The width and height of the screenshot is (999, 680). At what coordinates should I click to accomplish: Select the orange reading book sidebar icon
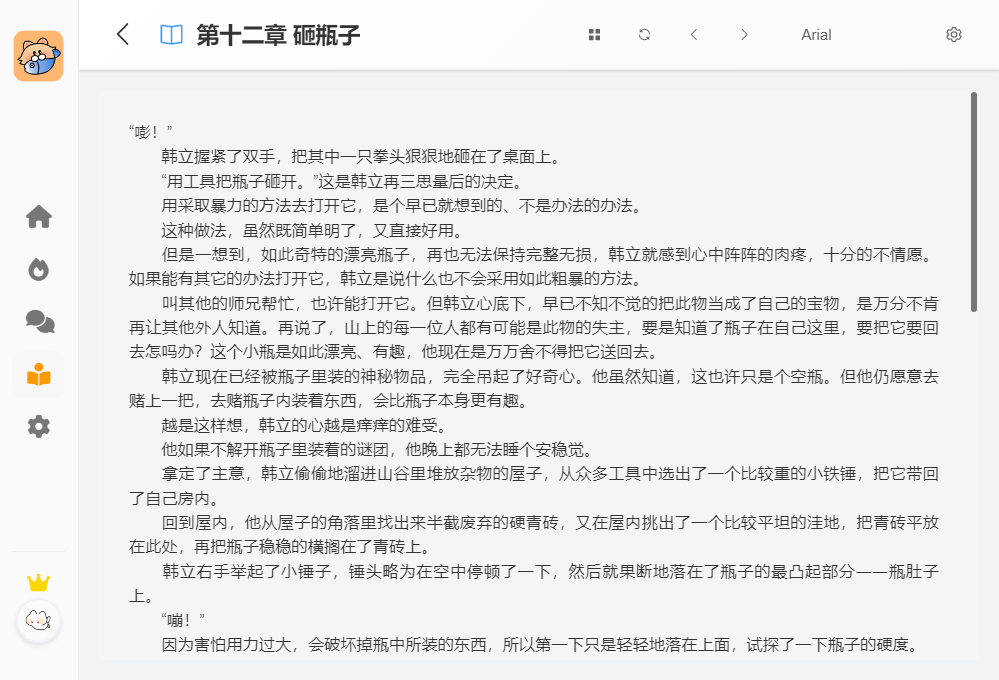(39, 375)
